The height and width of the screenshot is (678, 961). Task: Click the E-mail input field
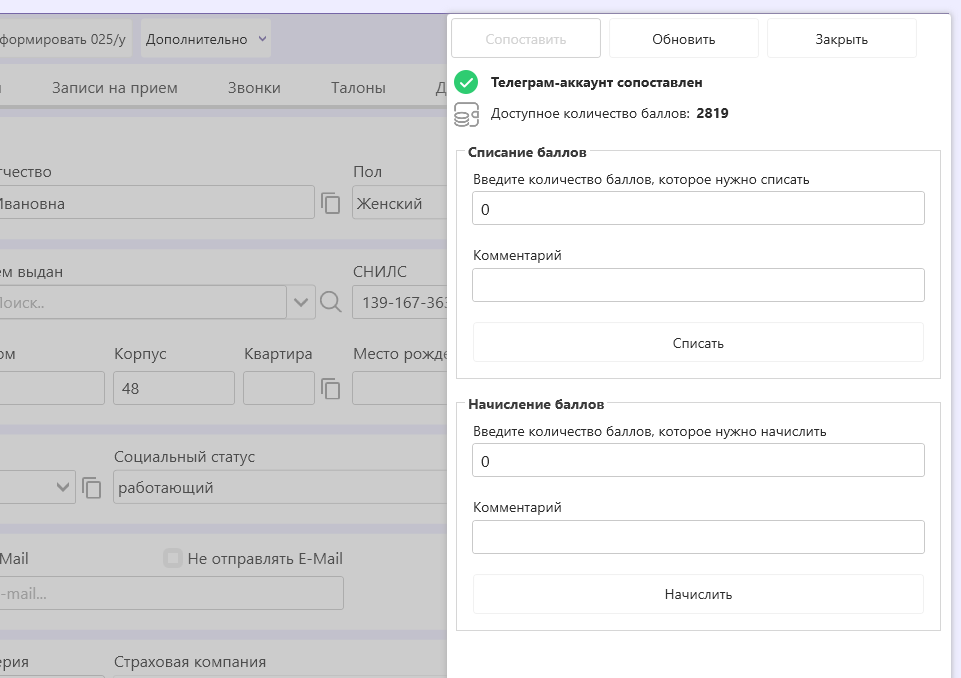click(x=172, y=593)
